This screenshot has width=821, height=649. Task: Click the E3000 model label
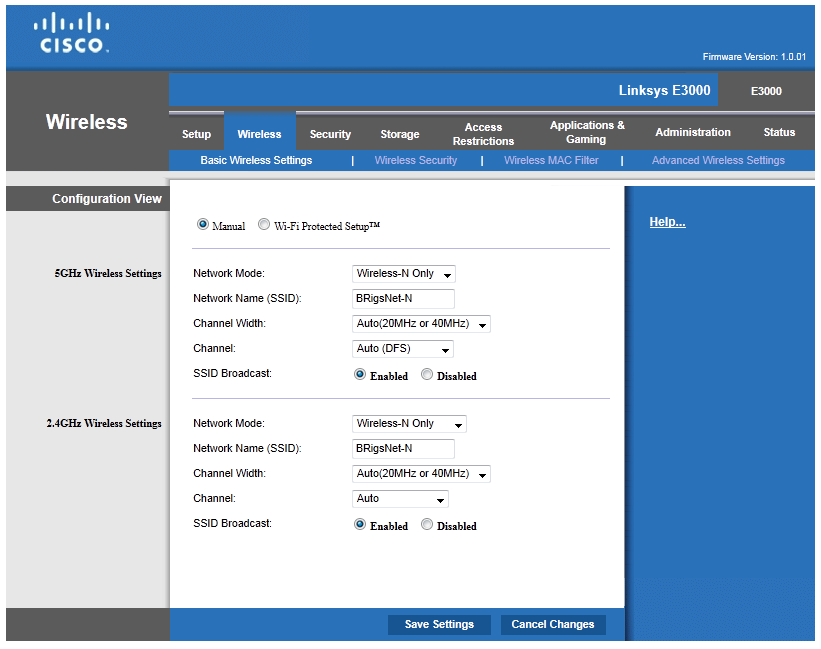(766, 91)
